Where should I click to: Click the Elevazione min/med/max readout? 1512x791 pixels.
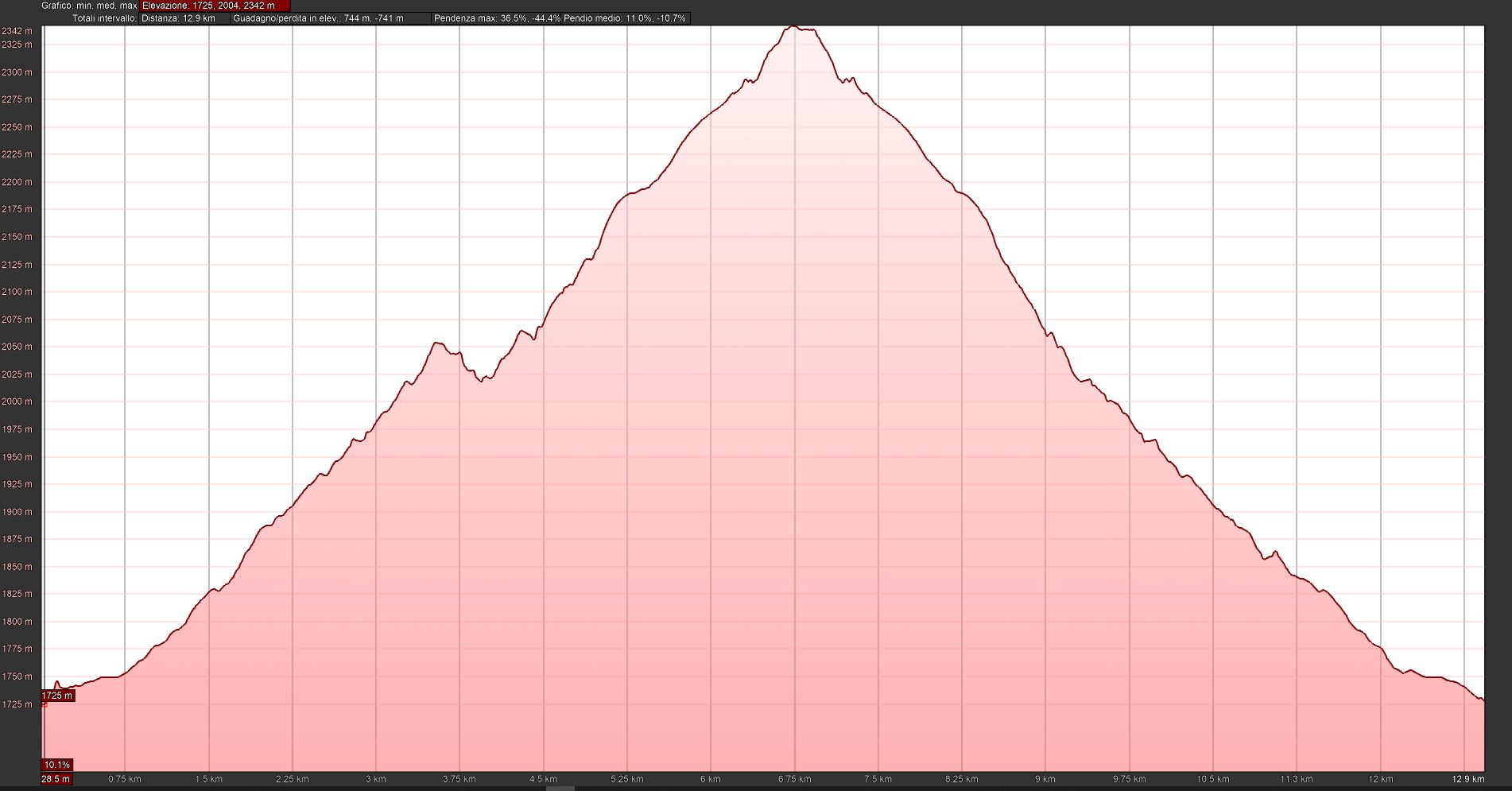208,6
